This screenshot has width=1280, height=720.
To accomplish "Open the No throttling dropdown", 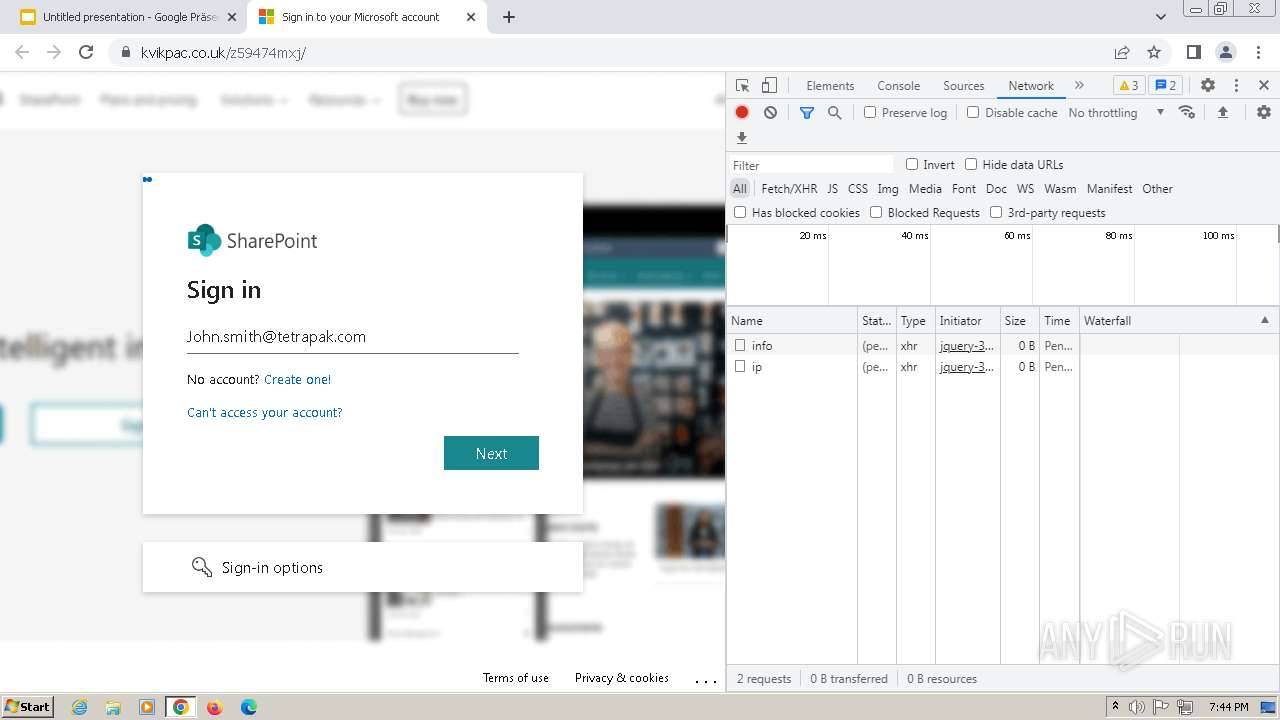I will click(1116, 113).
